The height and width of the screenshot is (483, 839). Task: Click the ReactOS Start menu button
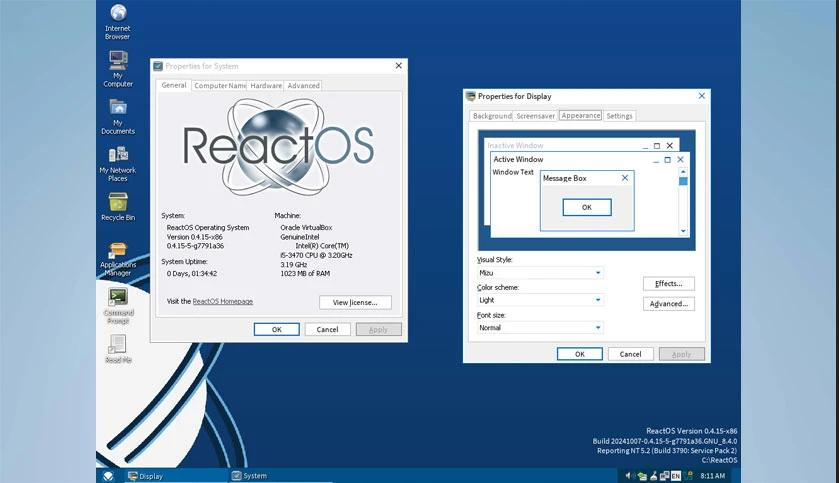tap(108, 476)
